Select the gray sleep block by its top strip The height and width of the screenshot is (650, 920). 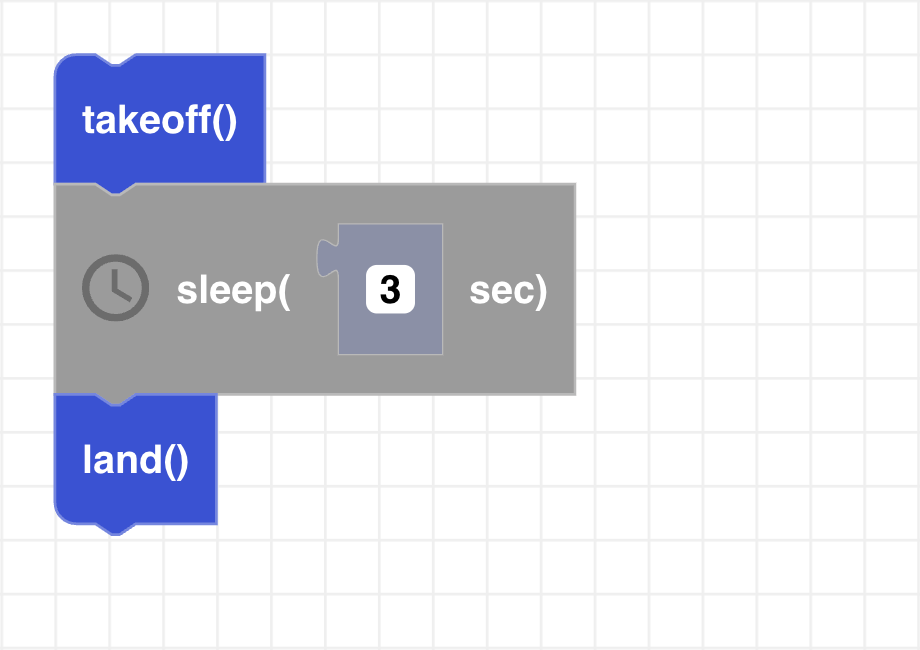point(400,200)
